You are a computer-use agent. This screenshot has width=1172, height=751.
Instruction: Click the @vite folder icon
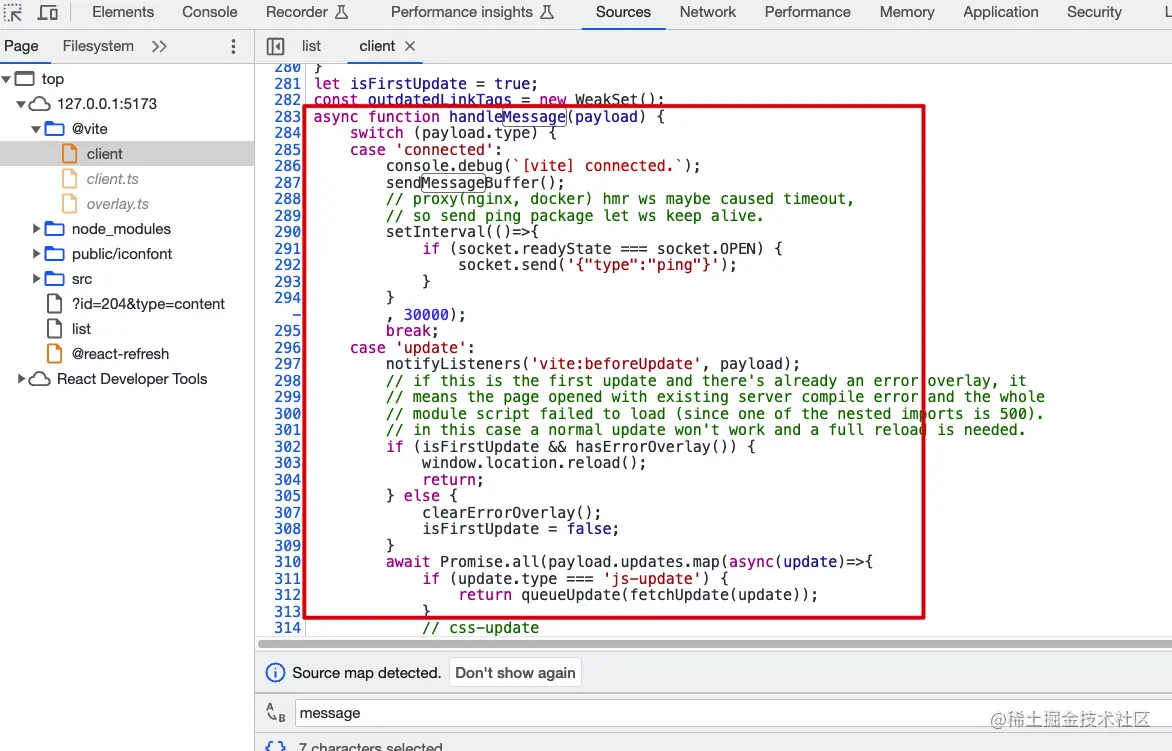click(55, 129)
